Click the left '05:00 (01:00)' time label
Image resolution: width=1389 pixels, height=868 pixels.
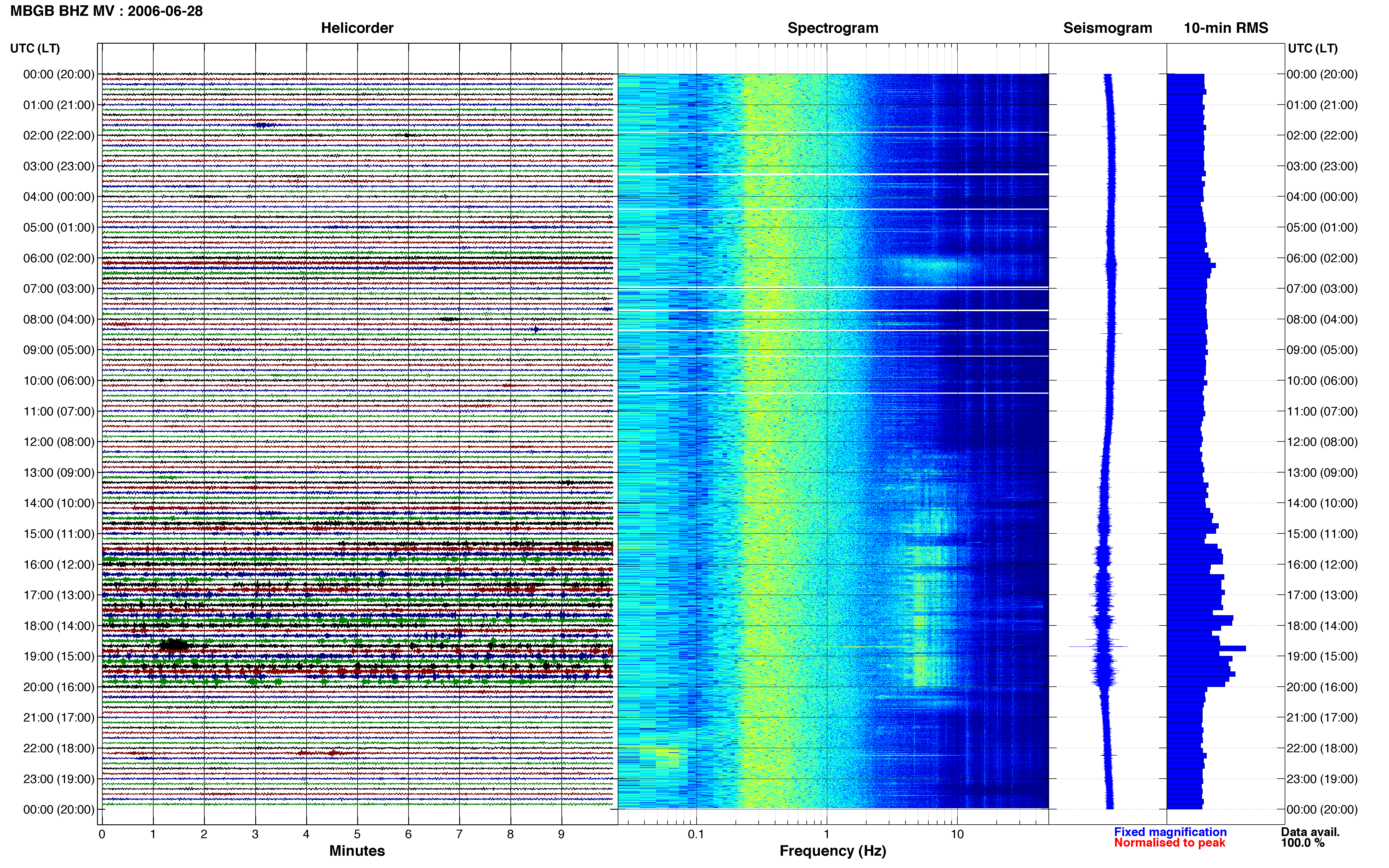59,227
